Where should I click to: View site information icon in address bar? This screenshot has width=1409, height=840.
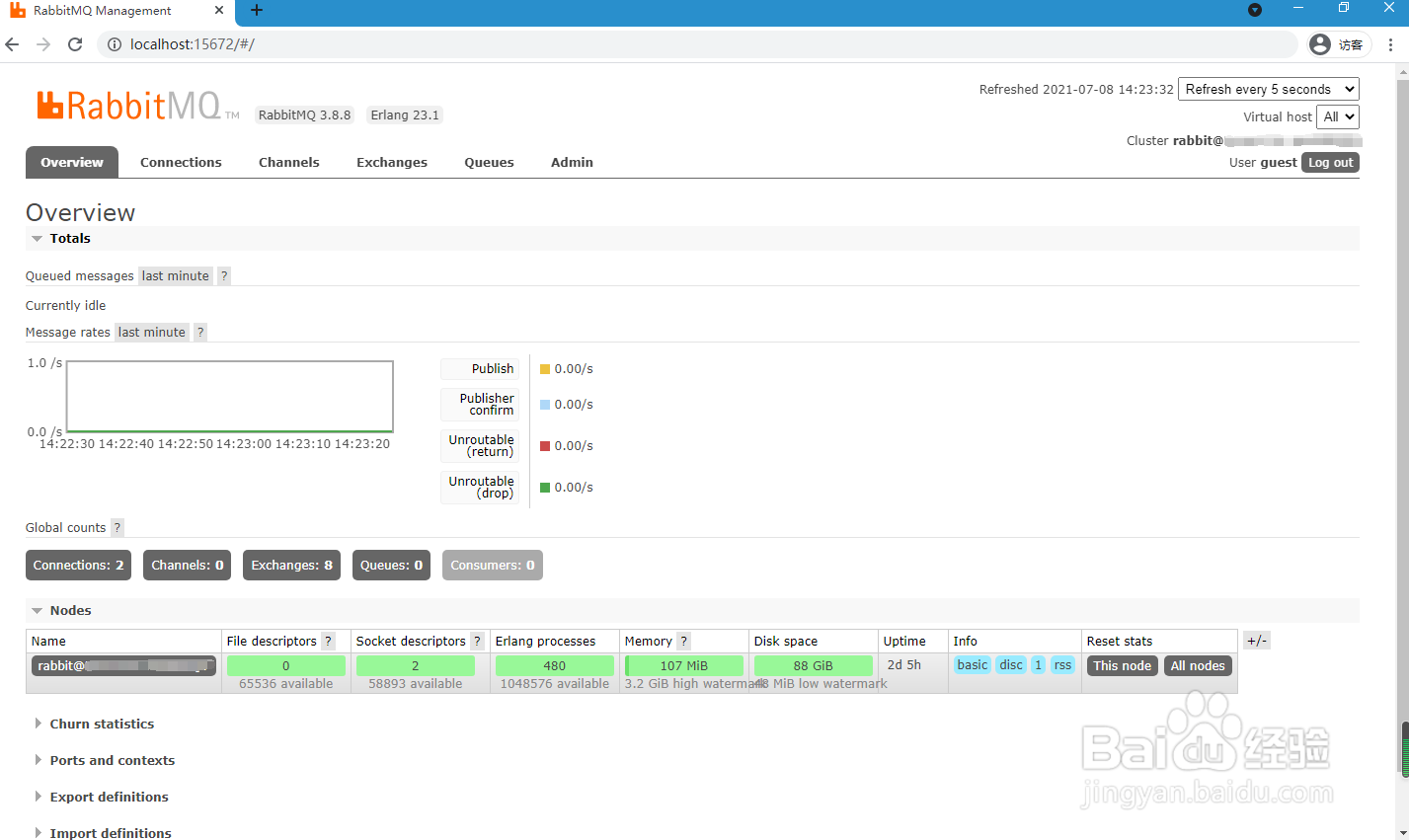click(x=114, y=44)
